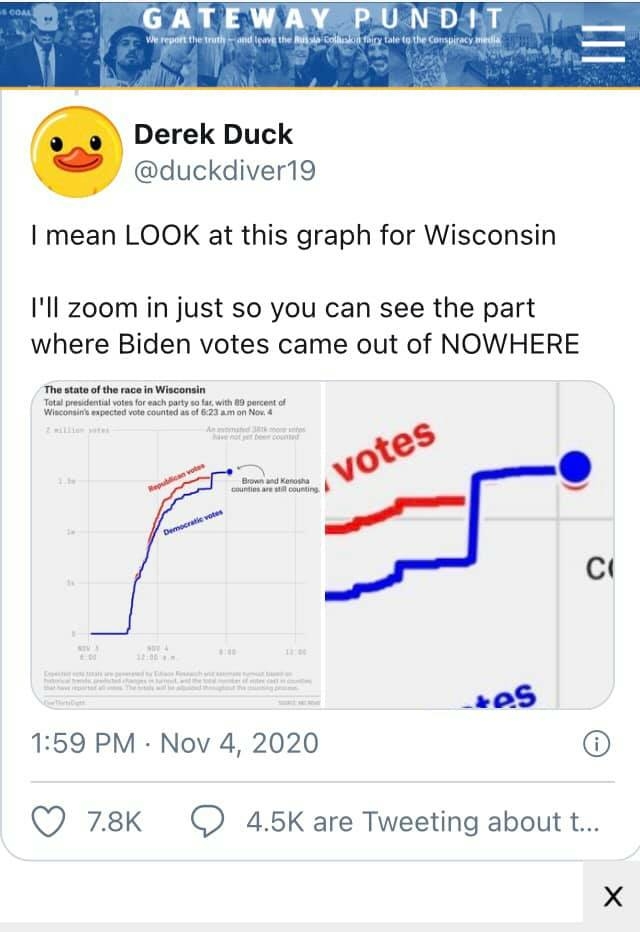Click the blue dot in zoomed graph
Viewport: 640px width, 932px height.
(575, 466)
